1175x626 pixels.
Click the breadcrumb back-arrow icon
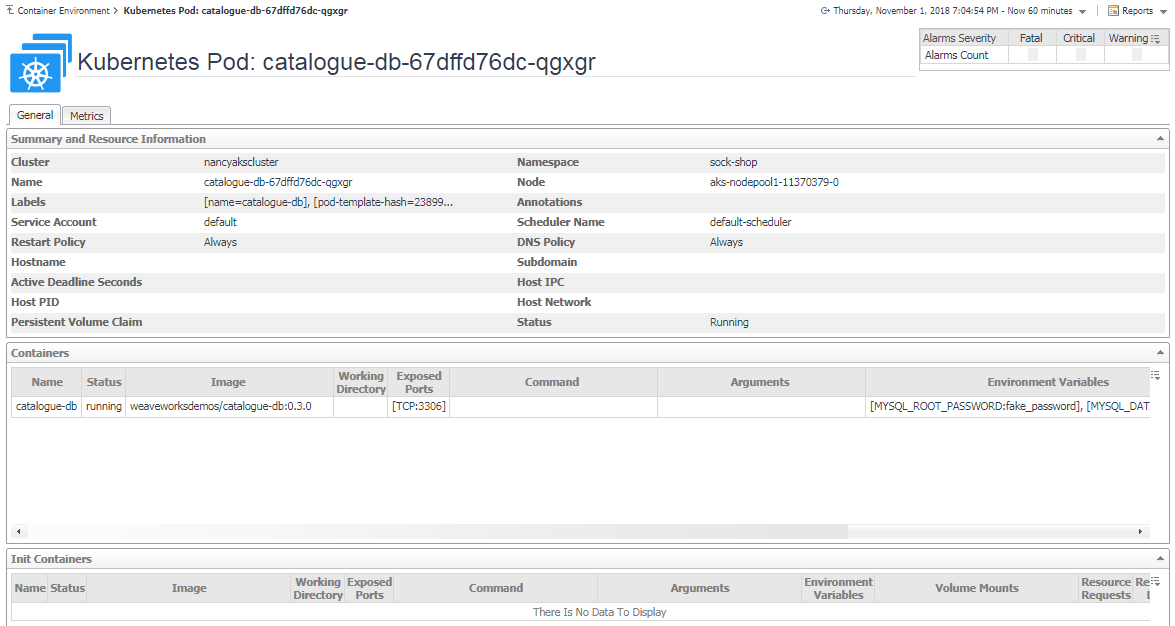pos(9,10)
